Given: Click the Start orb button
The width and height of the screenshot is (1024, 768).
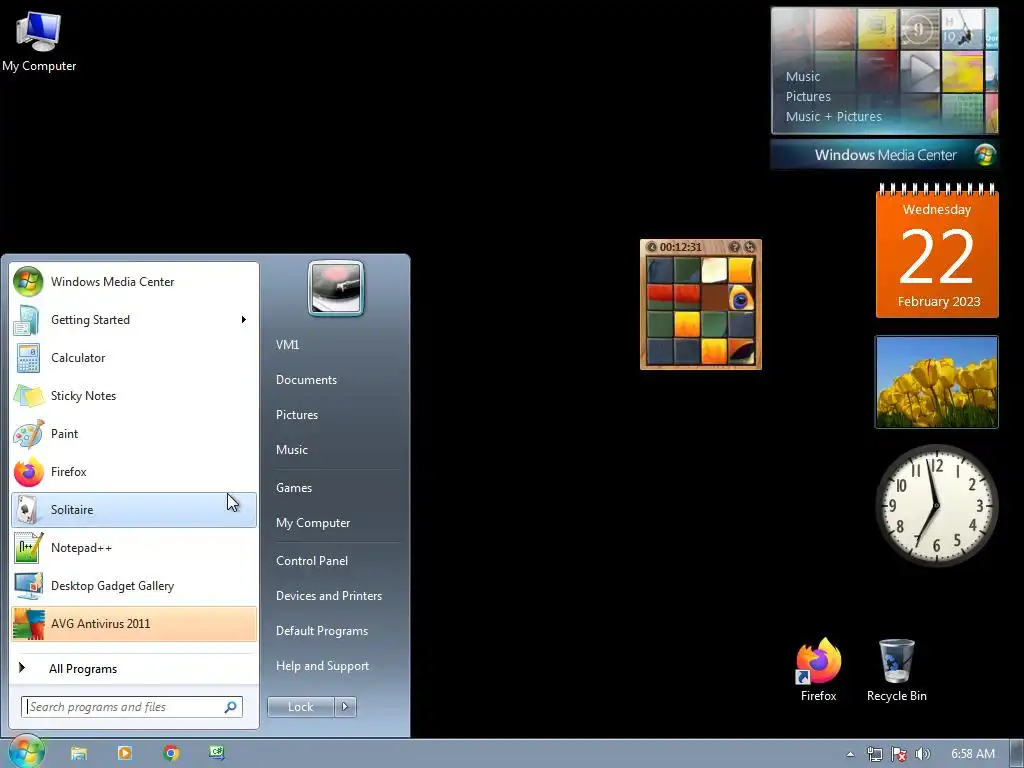Looking at the screenshot, I should pyautogui.click(x=26, y=752).
